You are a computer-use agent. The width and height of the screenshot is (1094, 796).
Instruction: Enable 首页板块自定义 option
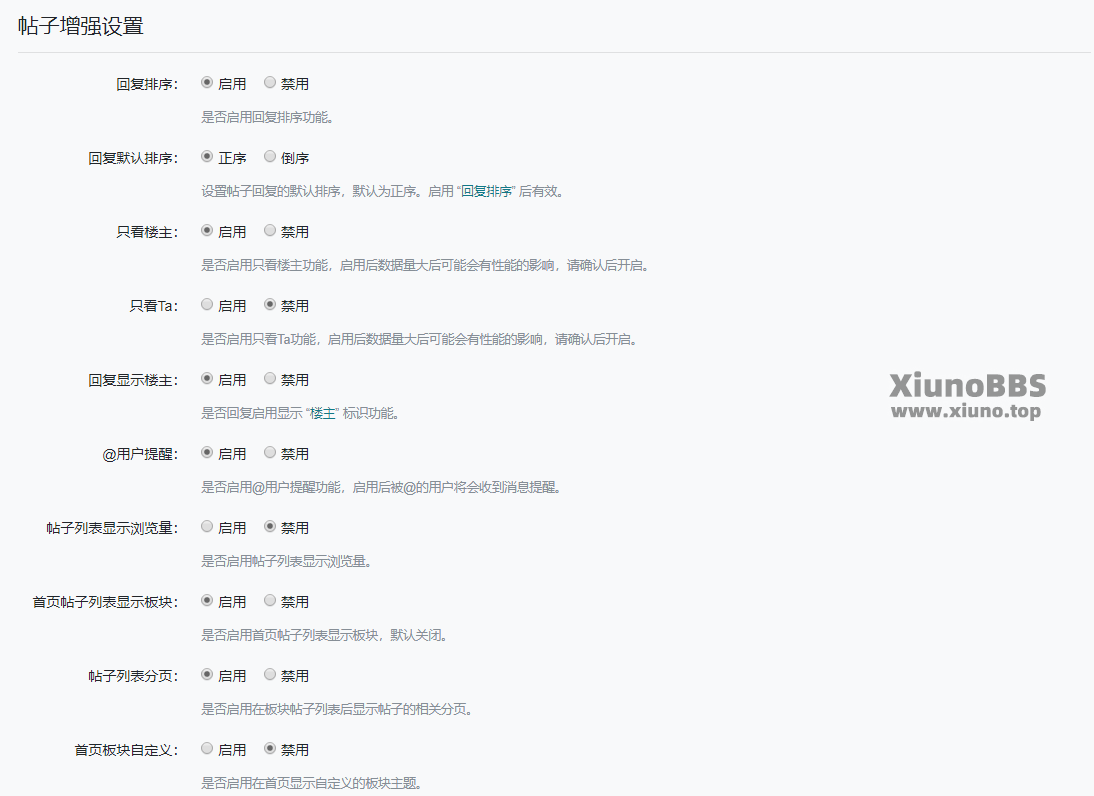tap(207, 749)
